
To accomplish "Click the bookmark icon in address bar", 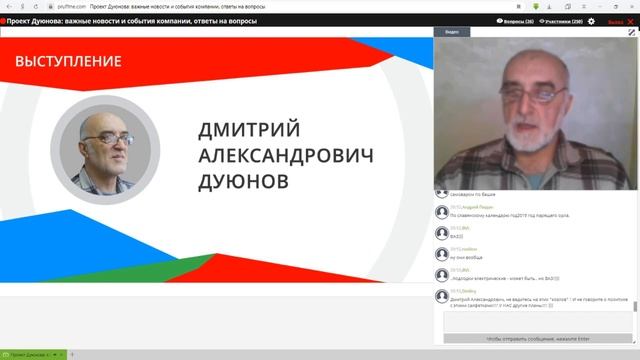I will coord(518,7).
